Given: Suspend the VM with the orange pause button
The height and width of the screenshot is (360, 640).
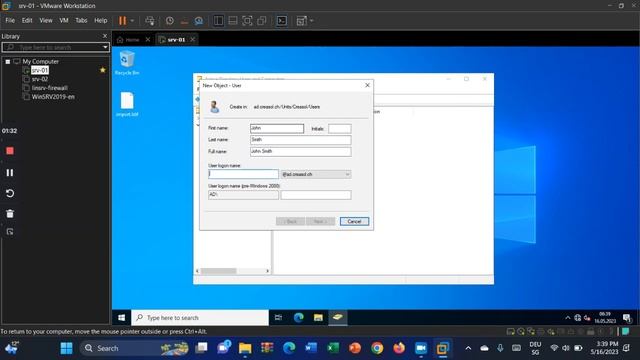Looking at the screenshot, I should (x=122, y=20).
